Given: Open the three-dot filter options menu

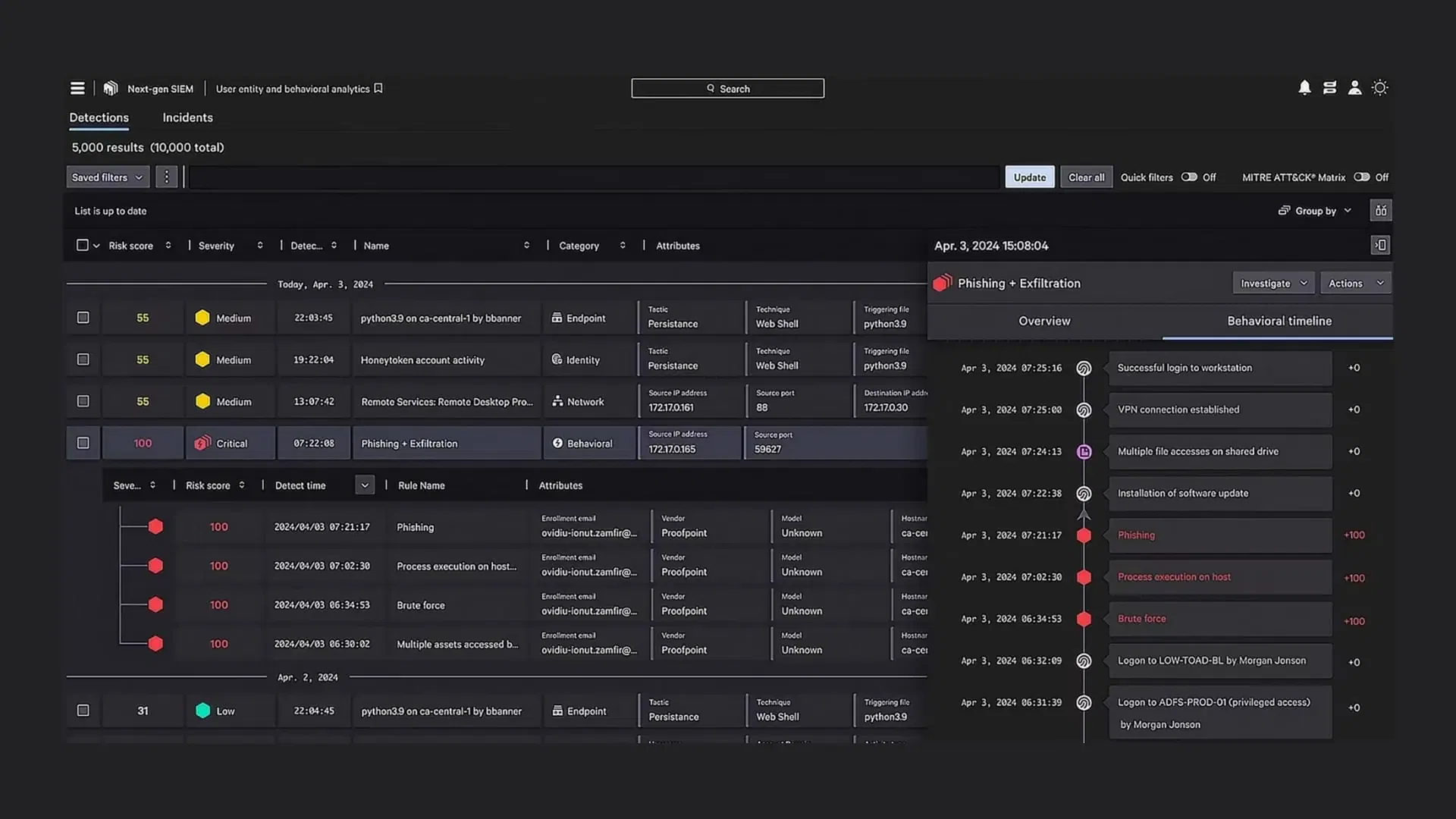Looking at the screenshot, I should point(167,177).
